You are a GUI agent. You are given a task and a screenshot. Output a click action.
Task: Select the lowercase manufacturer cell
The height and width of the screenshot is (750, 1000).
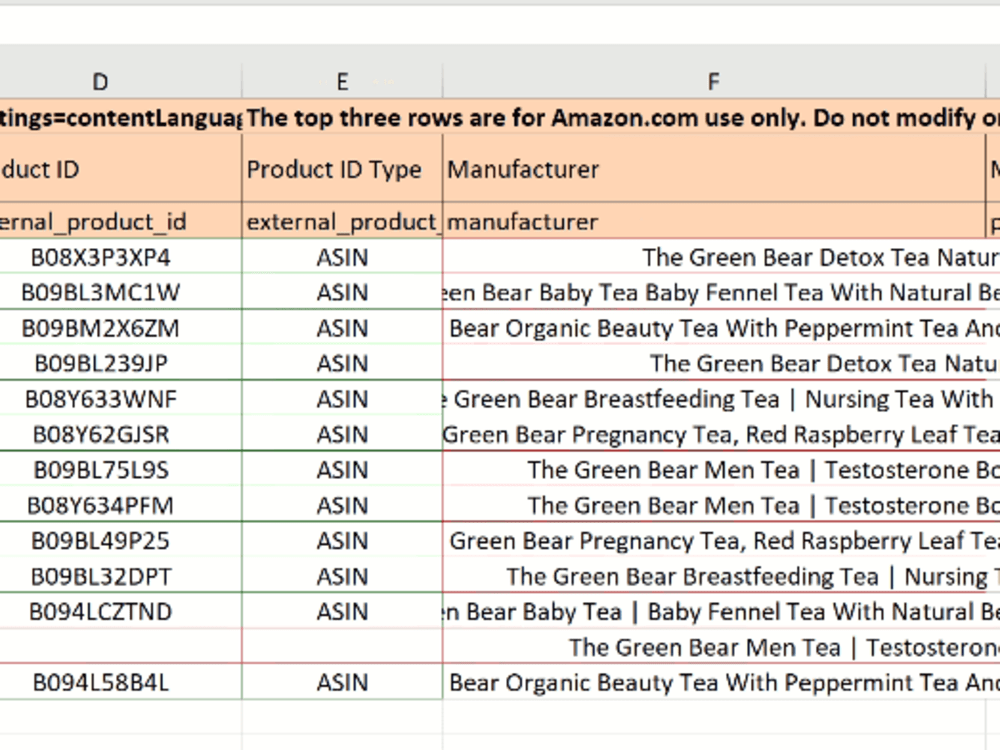click(714, 221)
